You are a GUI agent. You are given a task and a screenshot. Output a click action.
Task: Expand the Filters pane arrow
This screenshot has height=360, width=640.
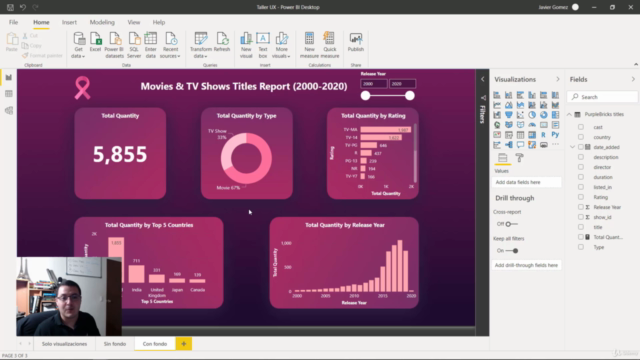[482, 79]
